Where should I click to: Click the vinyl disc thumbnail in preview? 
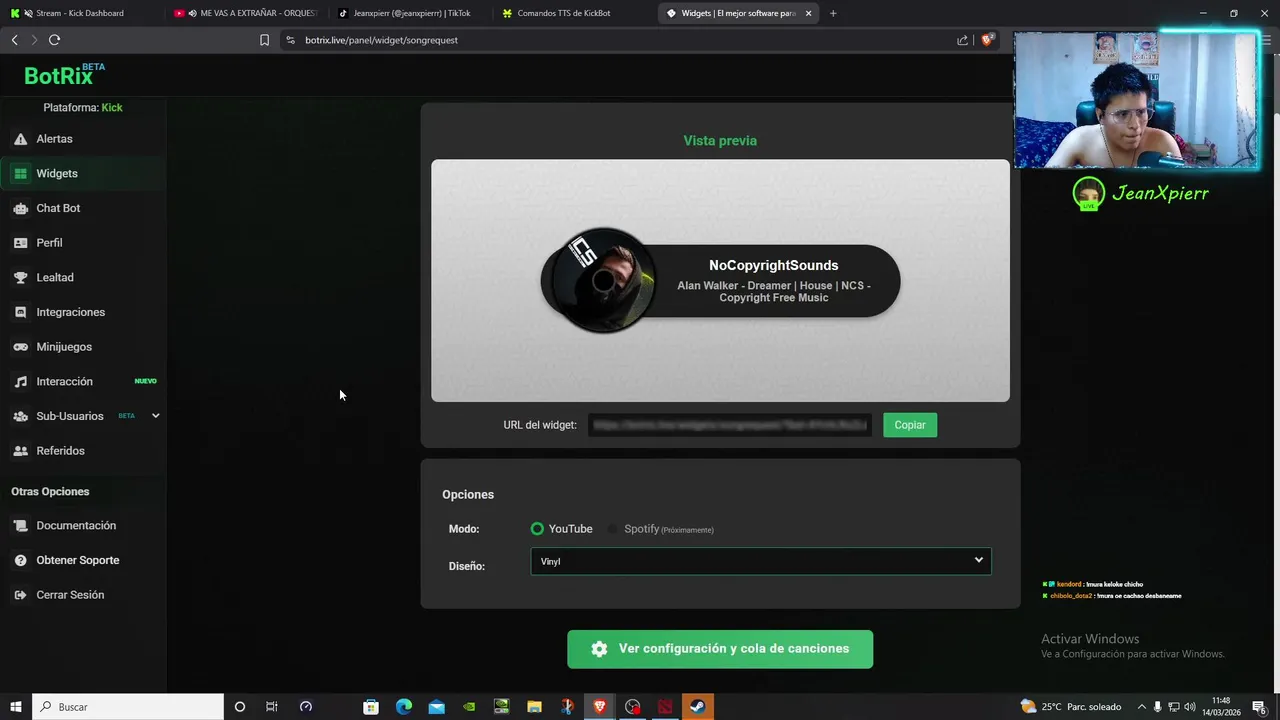(602, 282)
